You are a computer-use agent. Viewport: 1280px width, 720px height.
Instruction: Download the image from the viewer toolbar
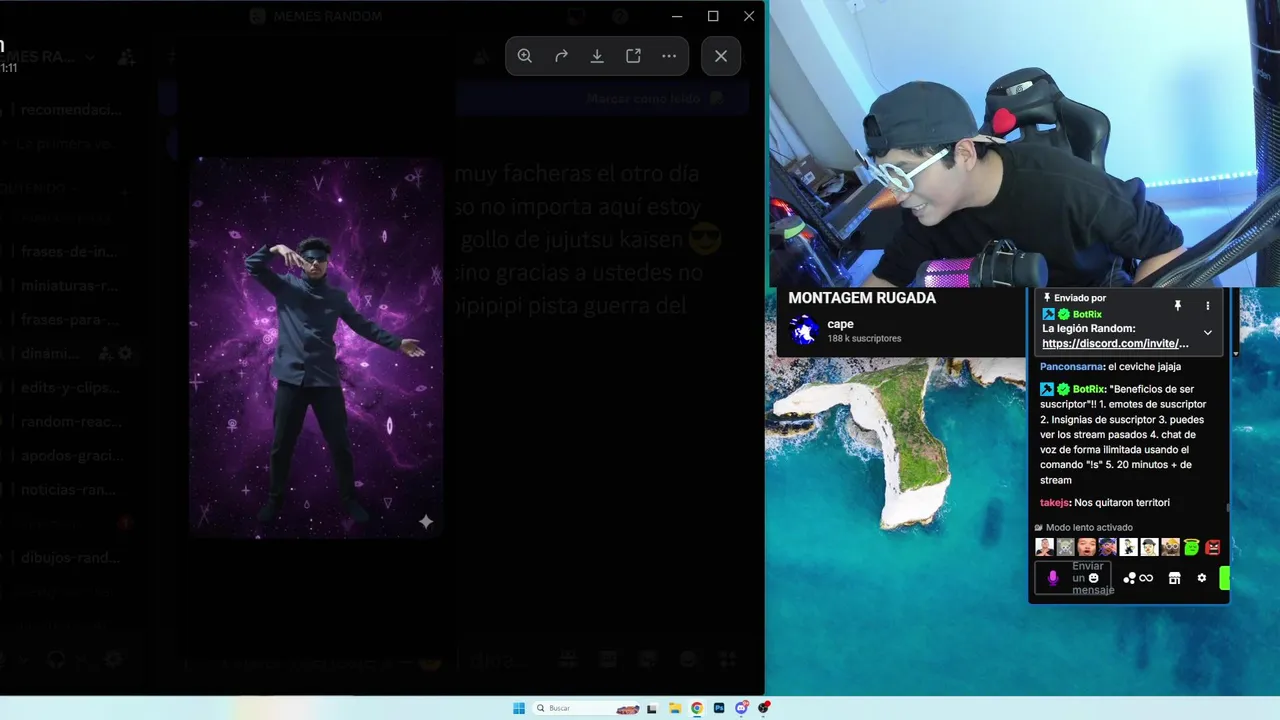coord(597,56)
